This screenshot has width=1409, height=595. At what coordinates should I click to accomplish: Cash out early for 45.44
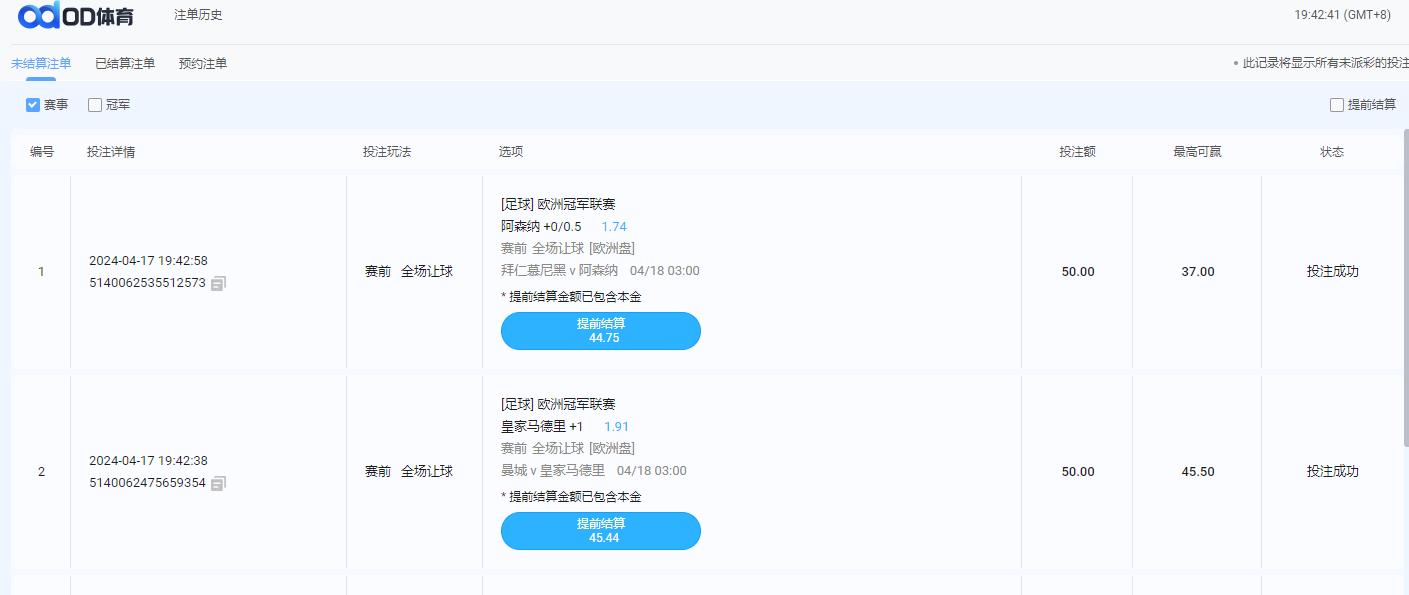(601, 531)
